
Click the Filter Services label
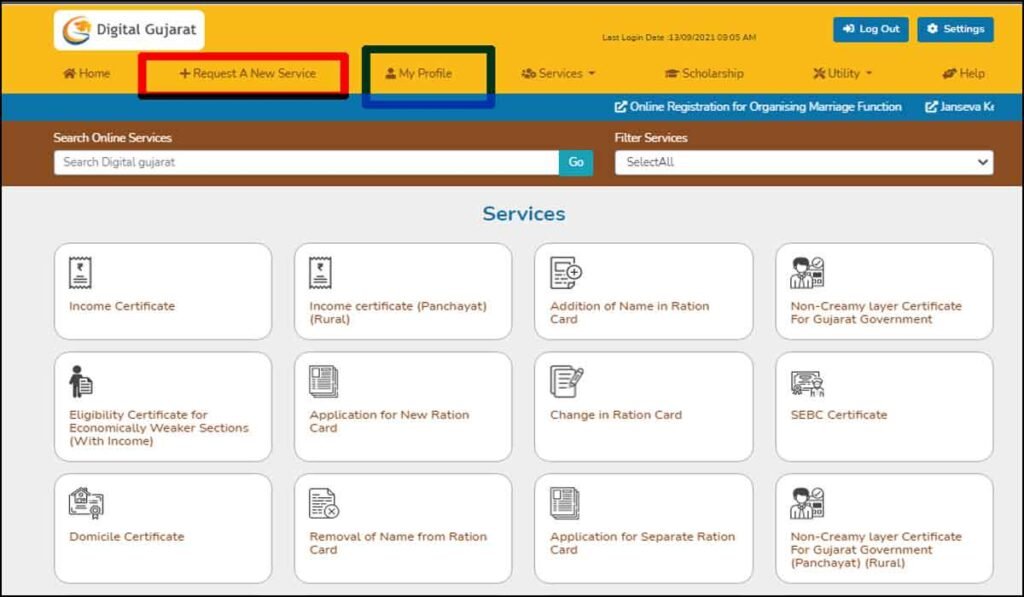pyautogui.click(x=650, y=138)
